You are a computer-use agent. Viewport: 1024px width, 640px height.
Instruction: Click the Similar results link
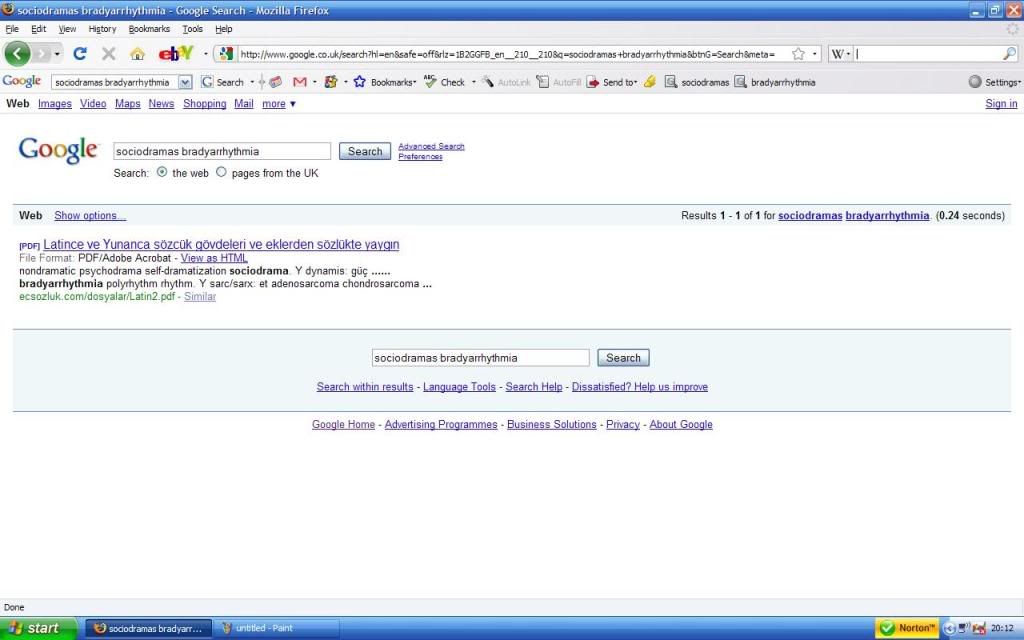[200, 296]
